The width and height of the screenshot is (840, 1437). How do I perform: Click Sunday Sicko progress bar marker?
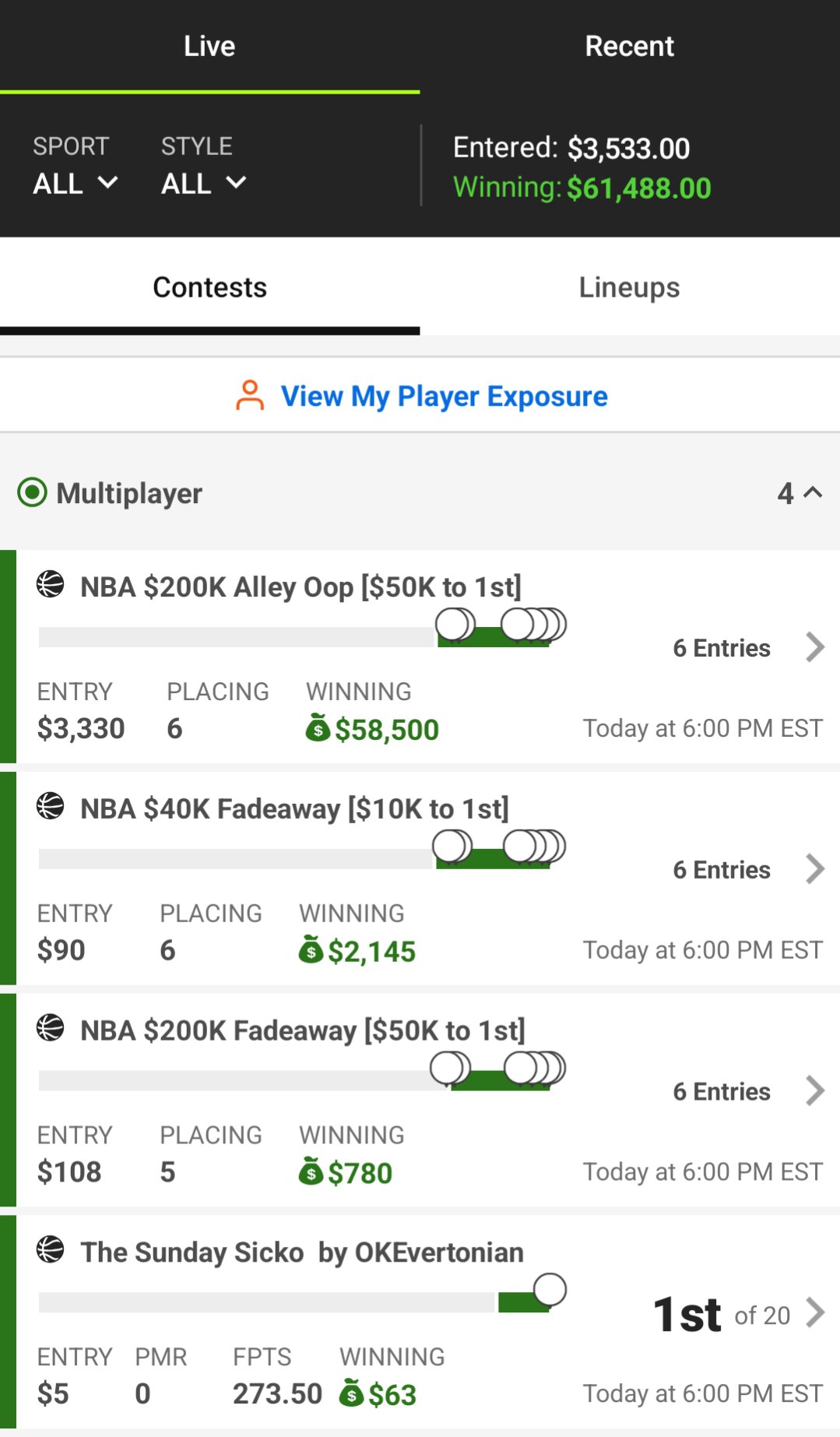pyautogui.click(x=550, y=1290)
